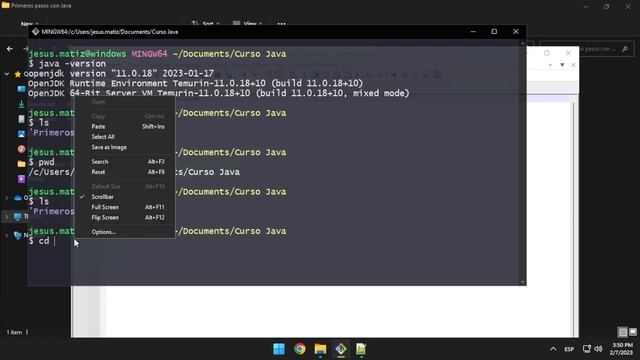Minimize the MINGW64 terminal window
Viewport: 640px width, 360px height.
pos(473,31)
